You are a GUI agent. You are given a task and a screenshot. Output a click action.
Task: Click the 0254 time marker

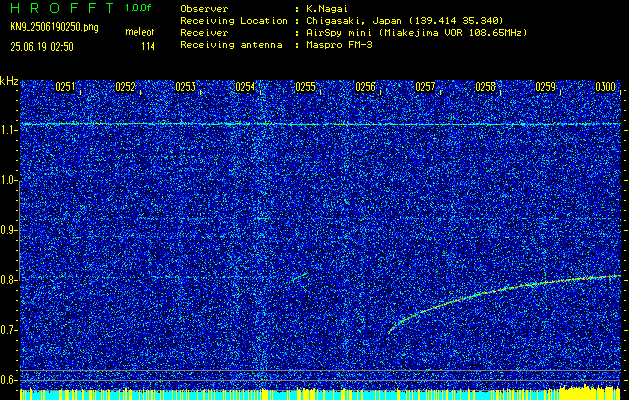tap(245, 87)
